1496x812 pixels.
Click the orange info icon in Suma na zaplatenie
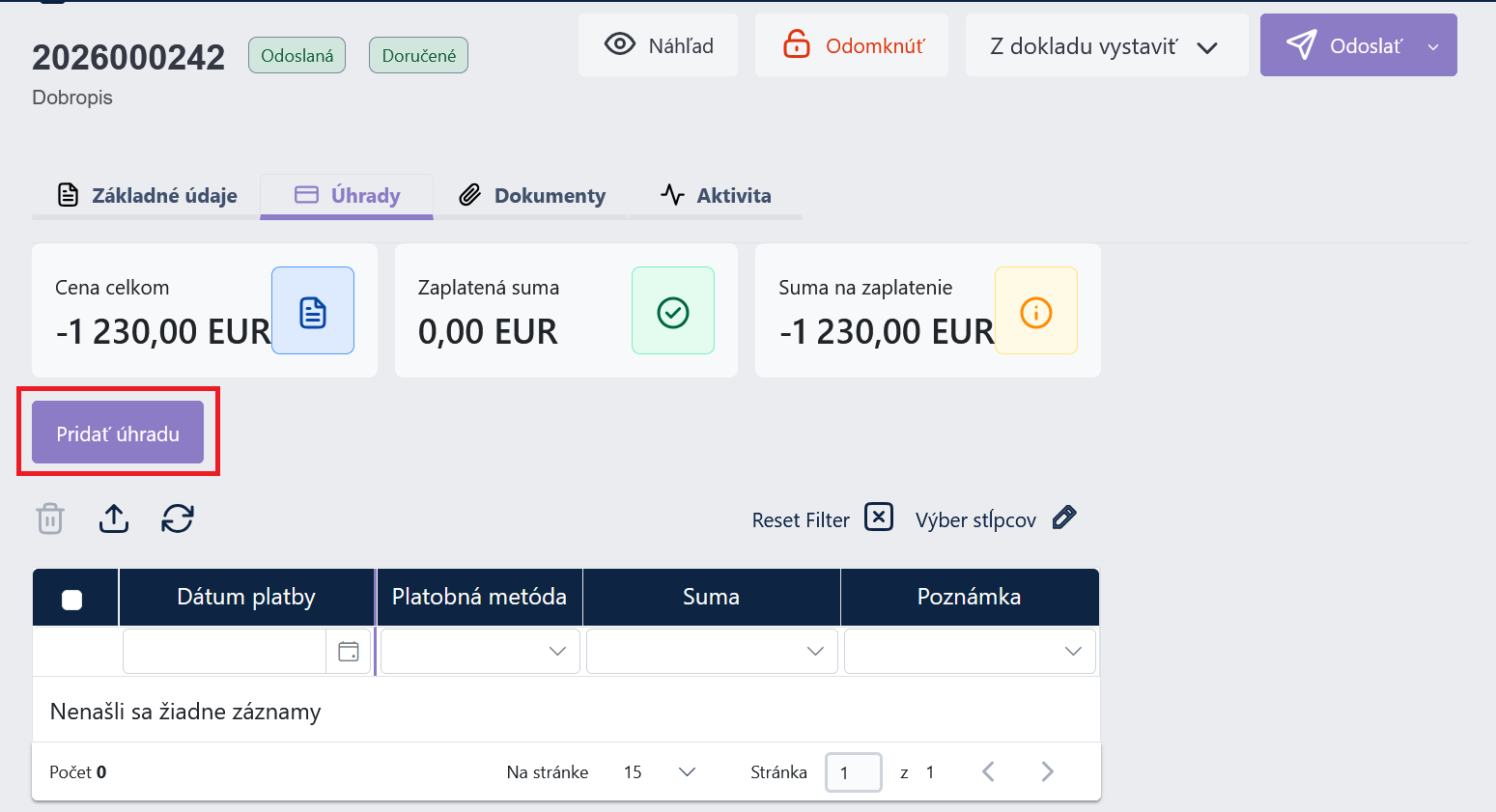[1036, 311]
